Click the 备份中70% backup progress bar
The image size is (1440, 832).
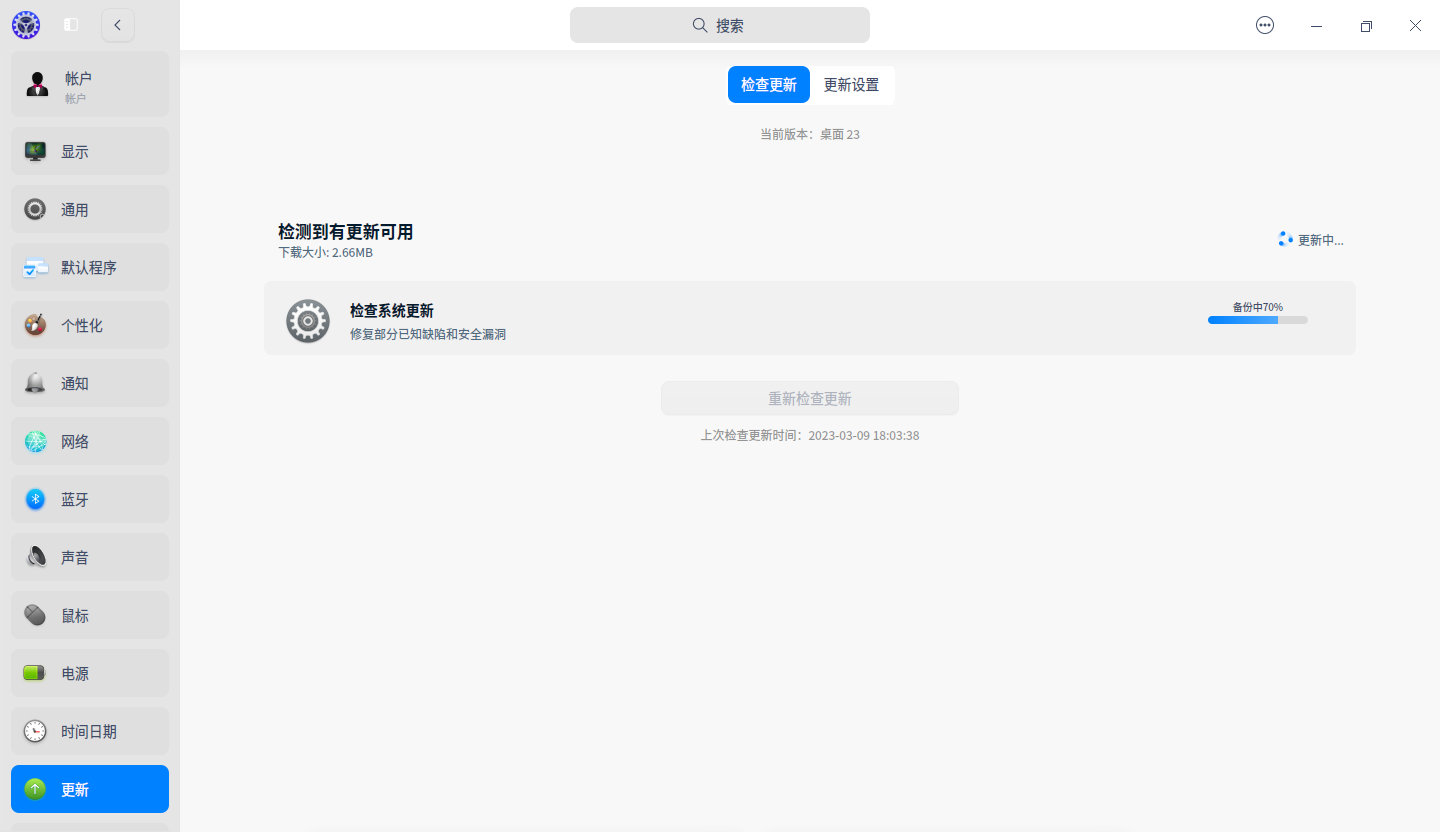1258,320
